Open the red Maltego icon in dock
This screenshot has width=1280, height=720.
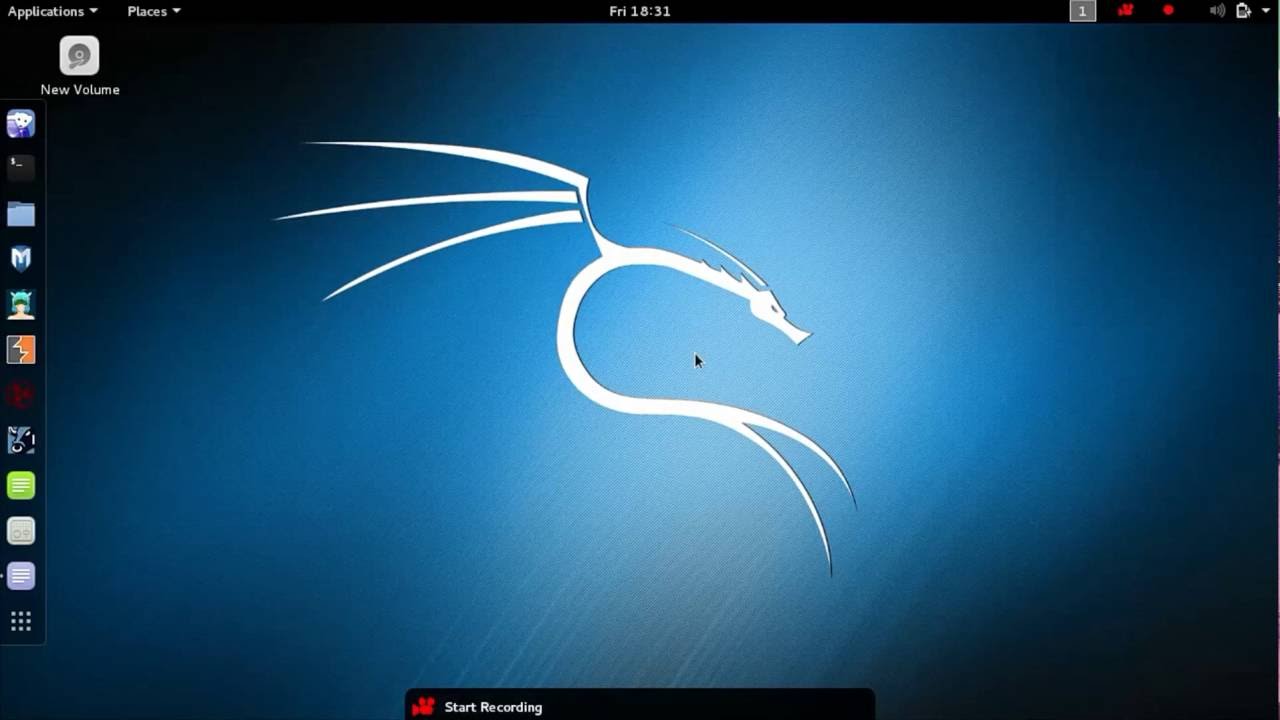tap(21, 395)
